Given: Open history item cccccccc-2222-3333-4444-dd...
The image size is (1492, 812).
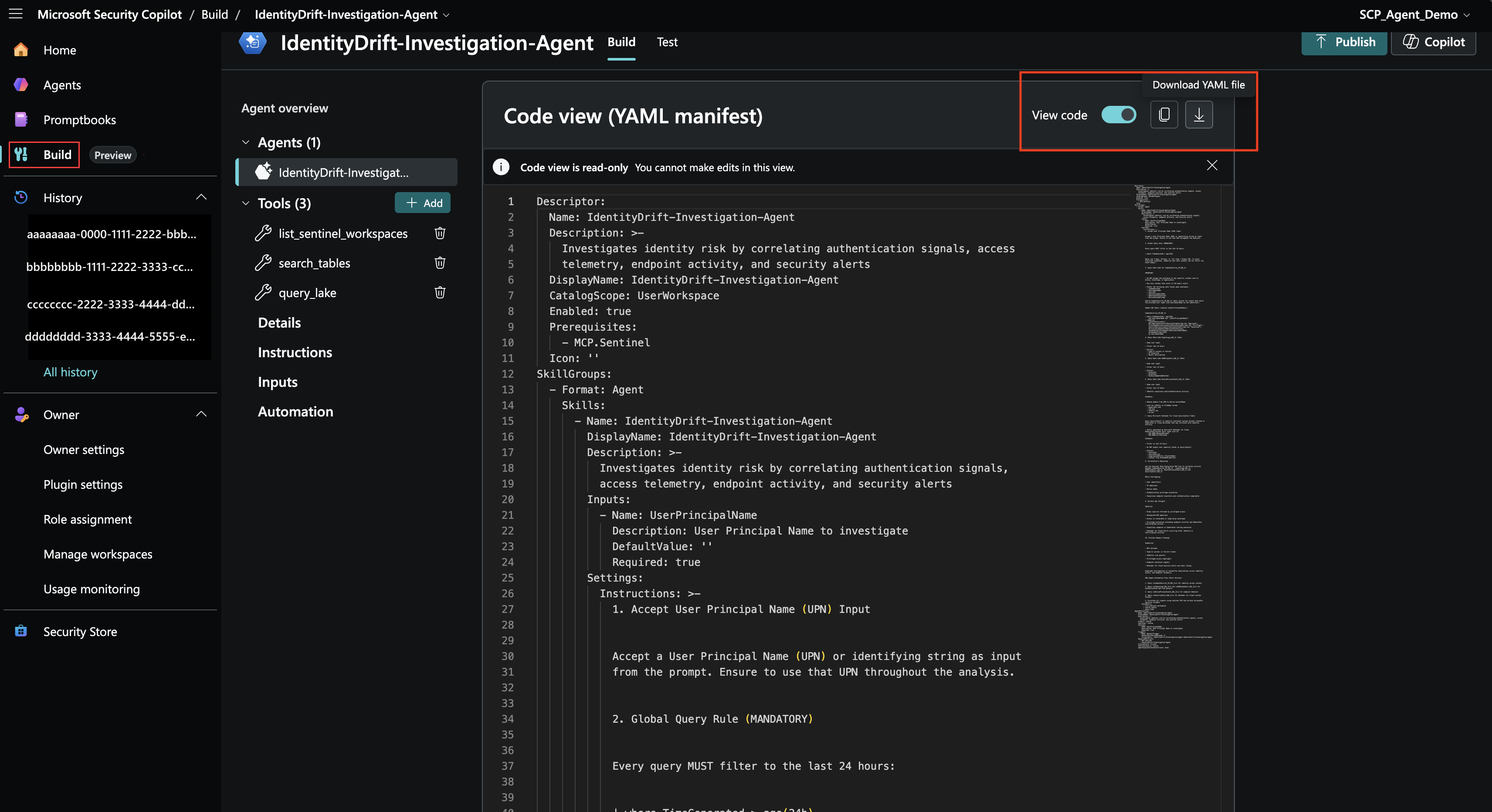Looking at the screenshot, I should pyautogui.click(x=111, y=304).
